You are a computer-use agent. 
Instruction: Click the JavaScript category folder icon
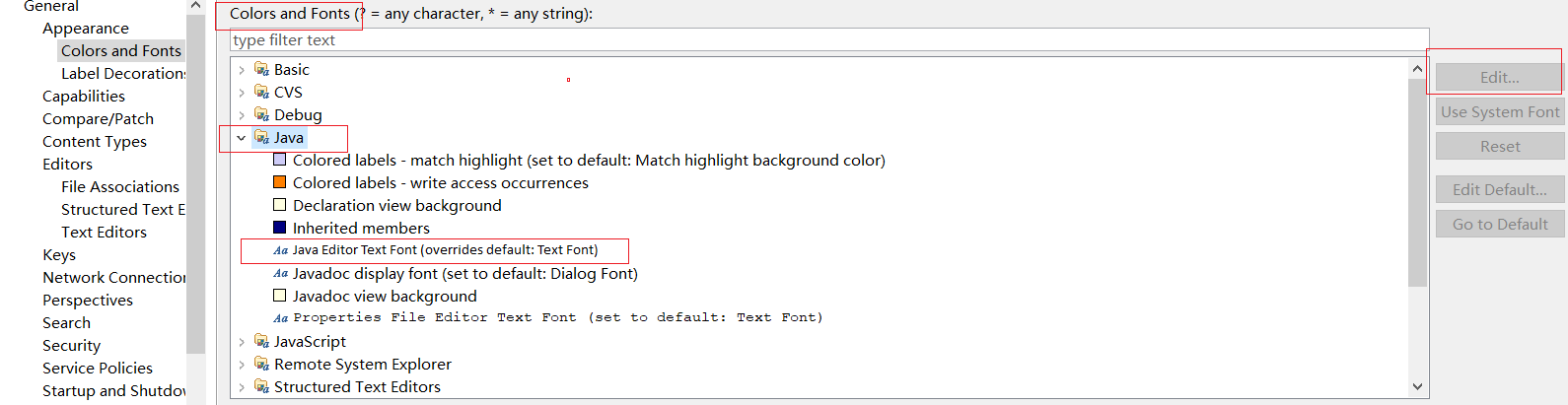(x=261, y=341)
